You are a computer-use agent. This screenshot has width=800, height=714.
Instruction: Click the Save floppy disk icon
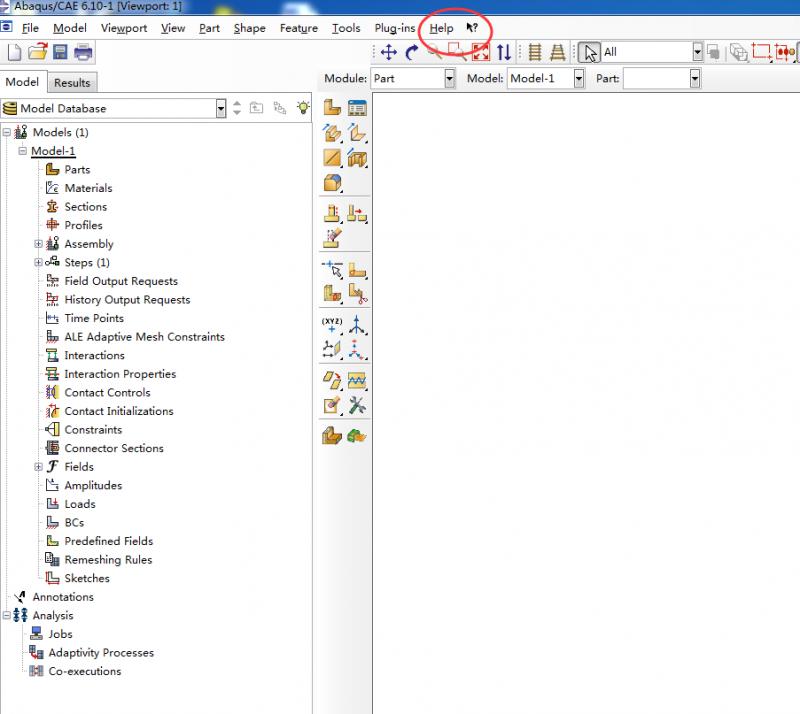tap(60, 52)
